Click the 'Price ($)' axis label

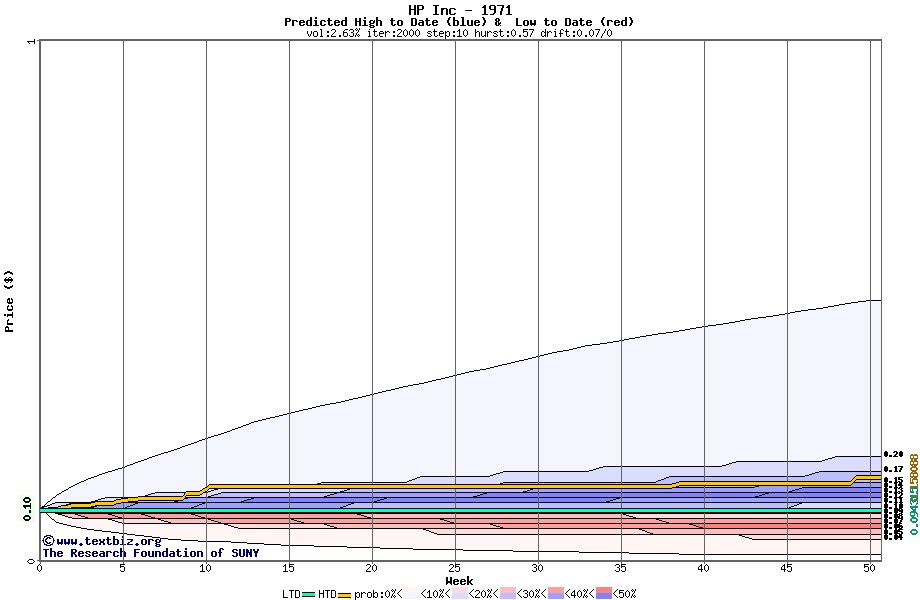pyautogui.click(x=9, y=301)
